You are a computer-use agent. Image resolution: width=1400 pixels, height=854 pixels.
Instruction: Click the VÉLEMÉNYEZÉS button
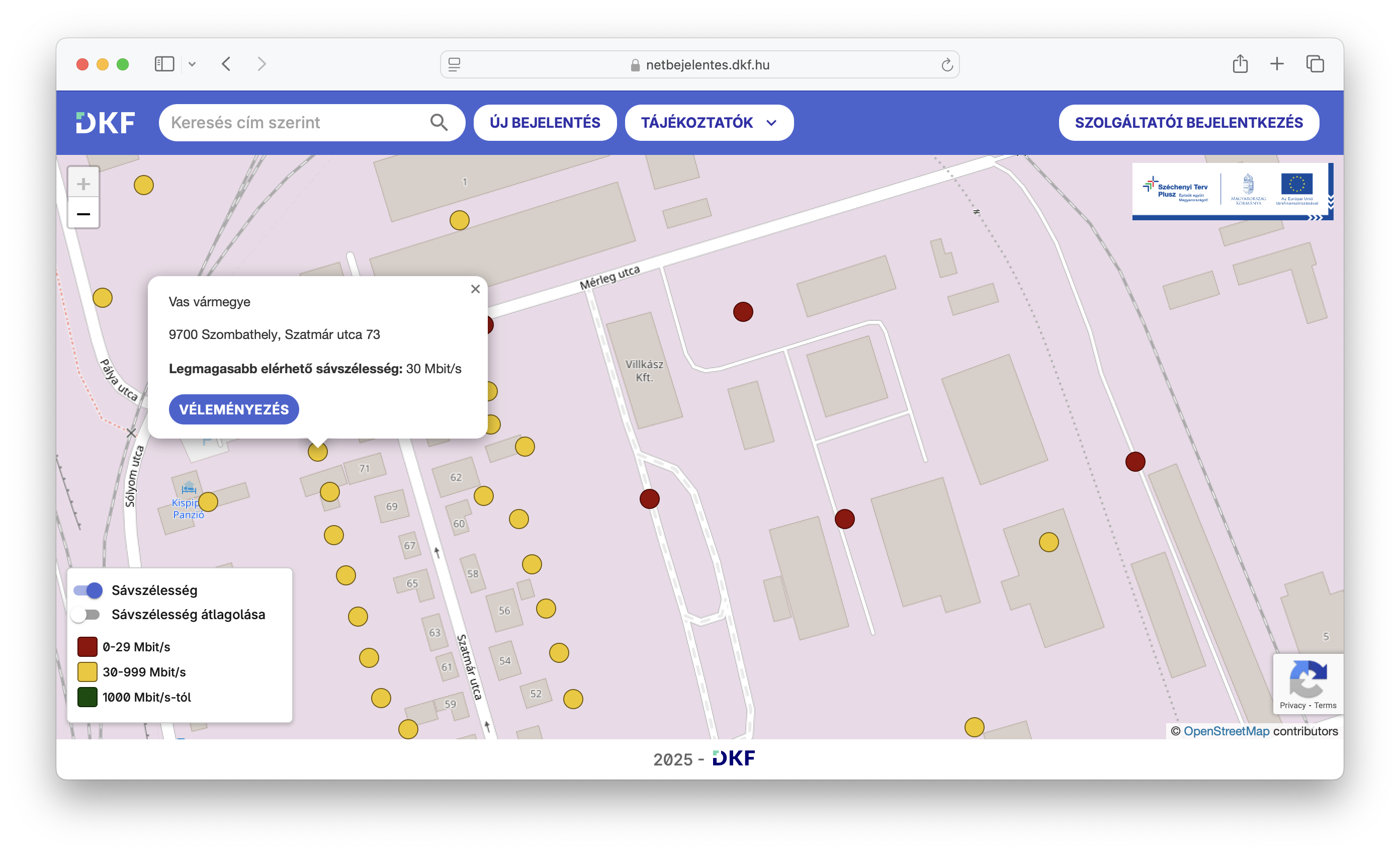[234, 409]
